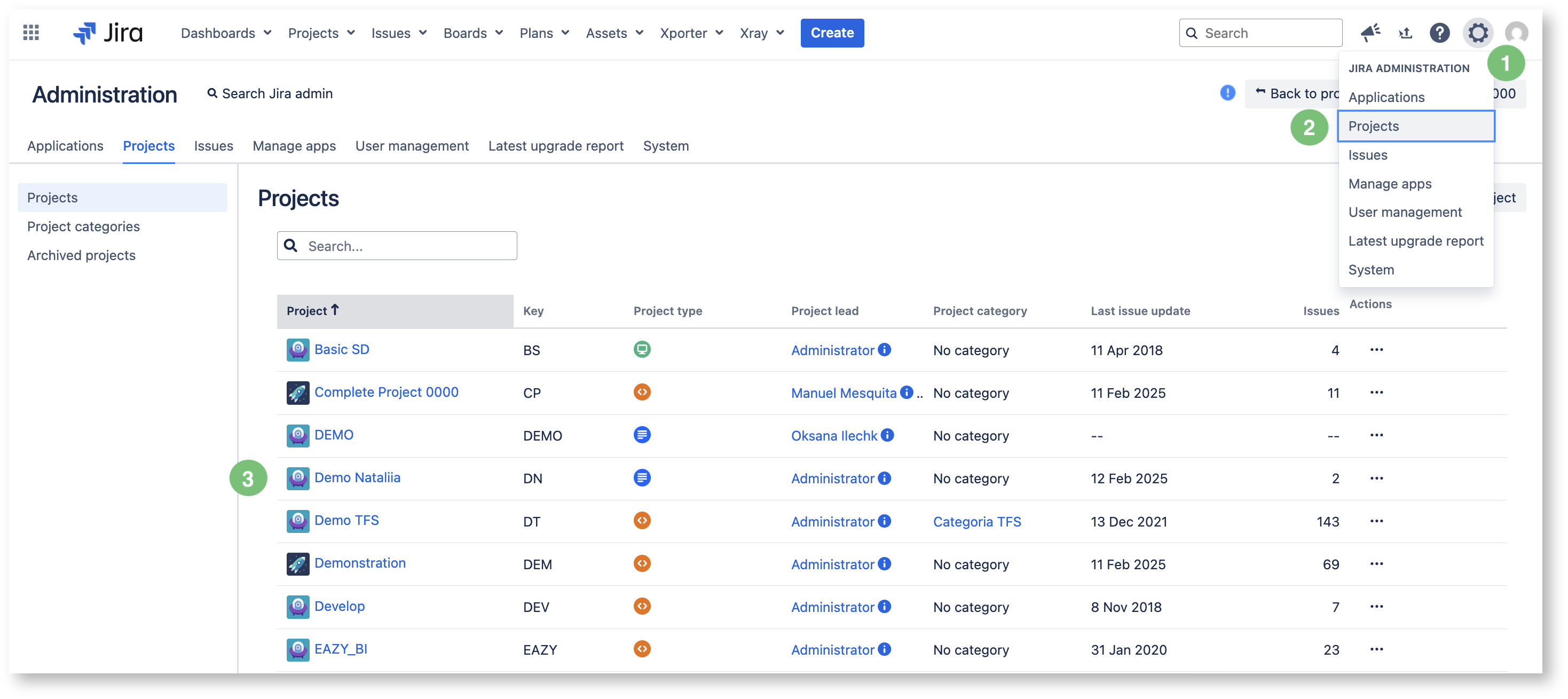The width and height of the screenshot is (1568, 699).
Task: Open the help question mark icon
Action: [1439, 33]
